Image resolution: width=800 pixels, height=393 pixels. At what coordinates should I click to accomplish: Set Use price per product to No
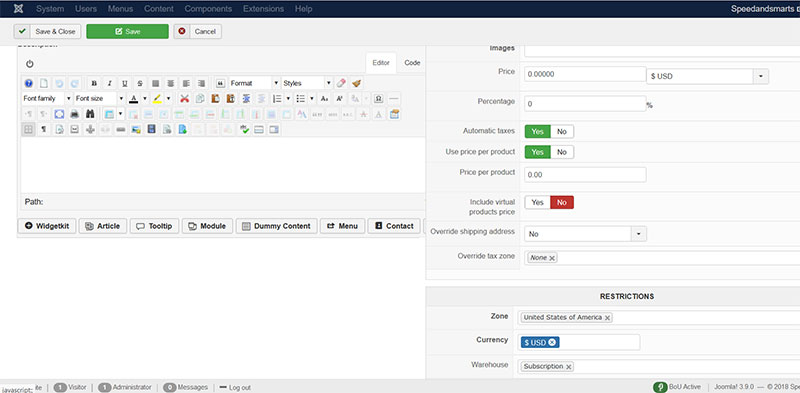pyautogui.click(x=562, y=152)
